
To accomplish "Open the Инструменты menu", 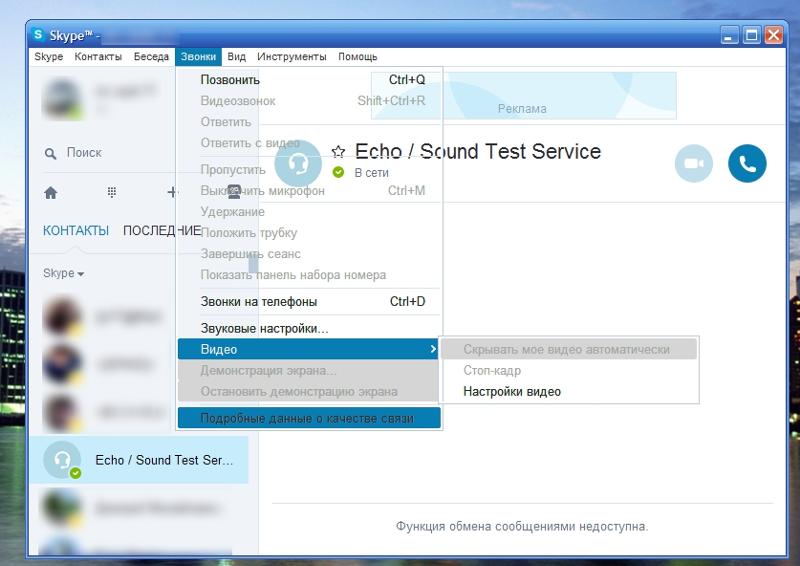I will (x=292, y=57).
